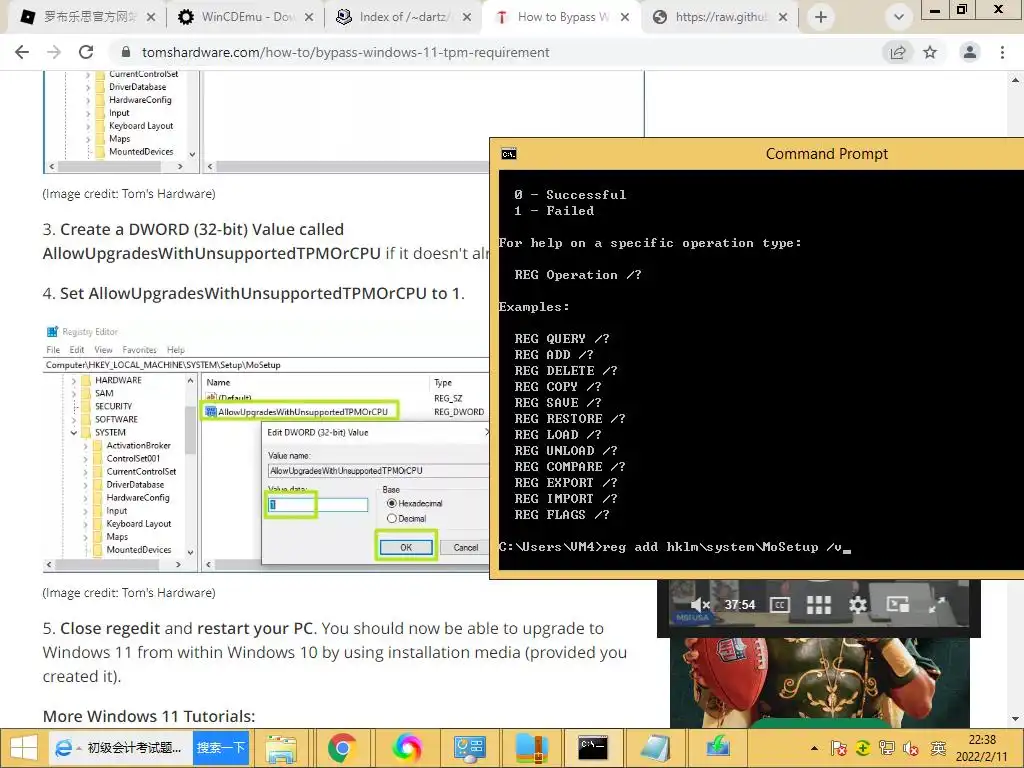
Task: Show hidden system tray icons
Action: [814, 749]
